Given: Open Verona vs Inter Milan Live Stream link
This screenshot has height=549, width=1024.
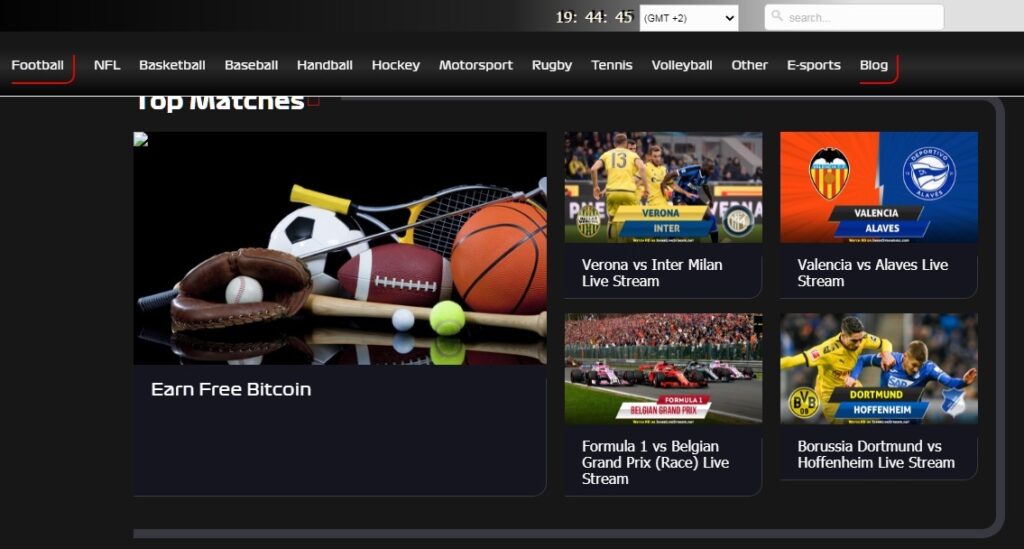Looking at the screenshot, I should [652, 273].
